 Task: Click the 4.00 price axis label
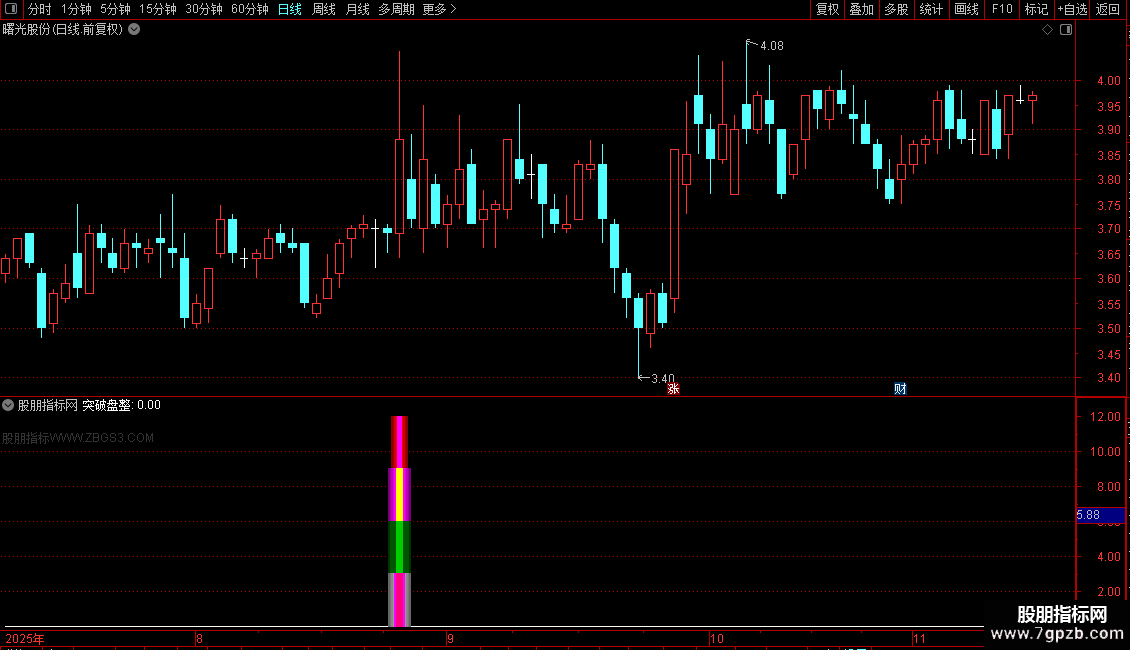(1108, 81)
